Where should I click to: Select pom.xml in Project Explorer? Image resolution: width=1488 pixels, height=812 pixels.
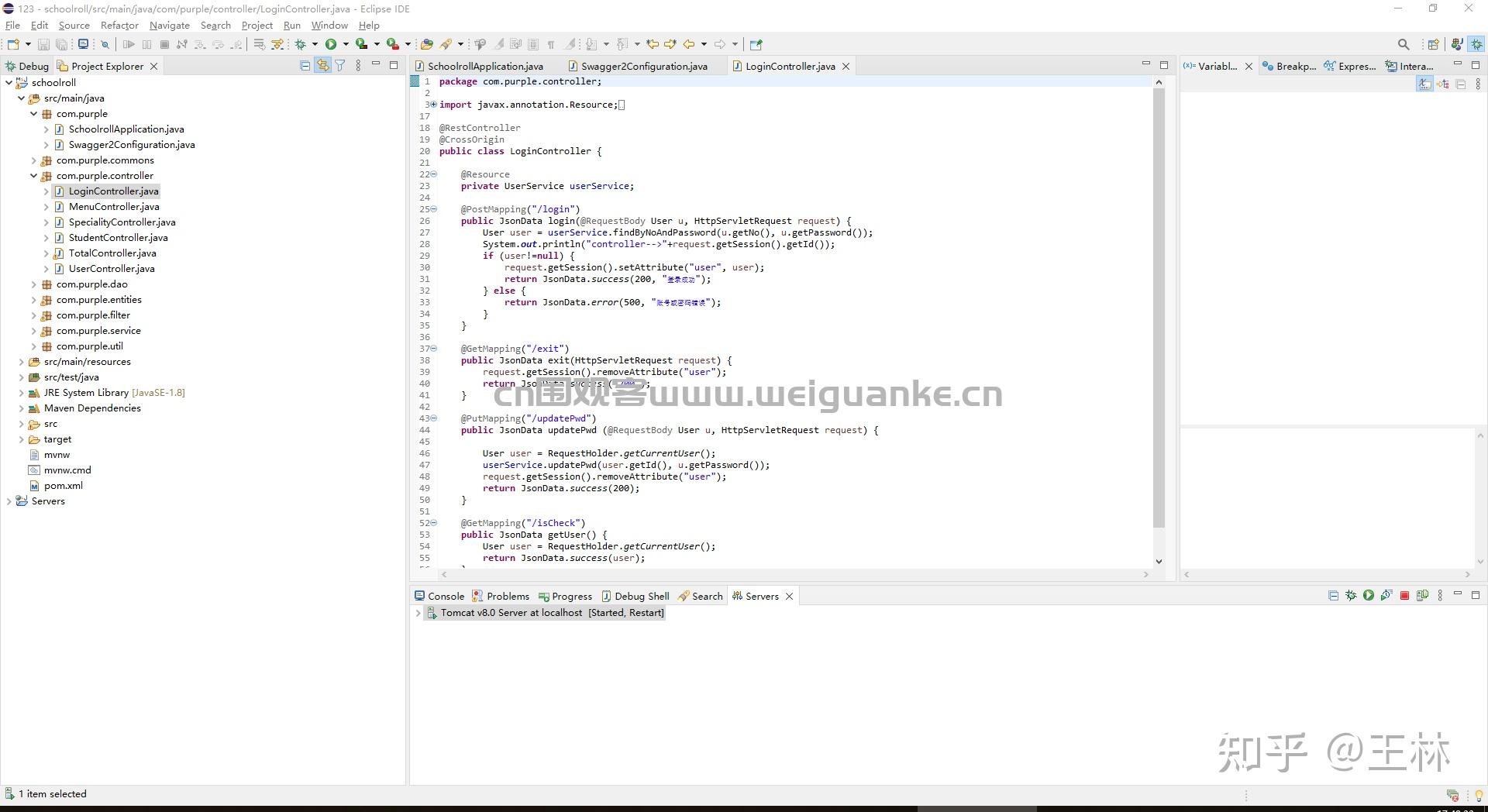point(63,486)
